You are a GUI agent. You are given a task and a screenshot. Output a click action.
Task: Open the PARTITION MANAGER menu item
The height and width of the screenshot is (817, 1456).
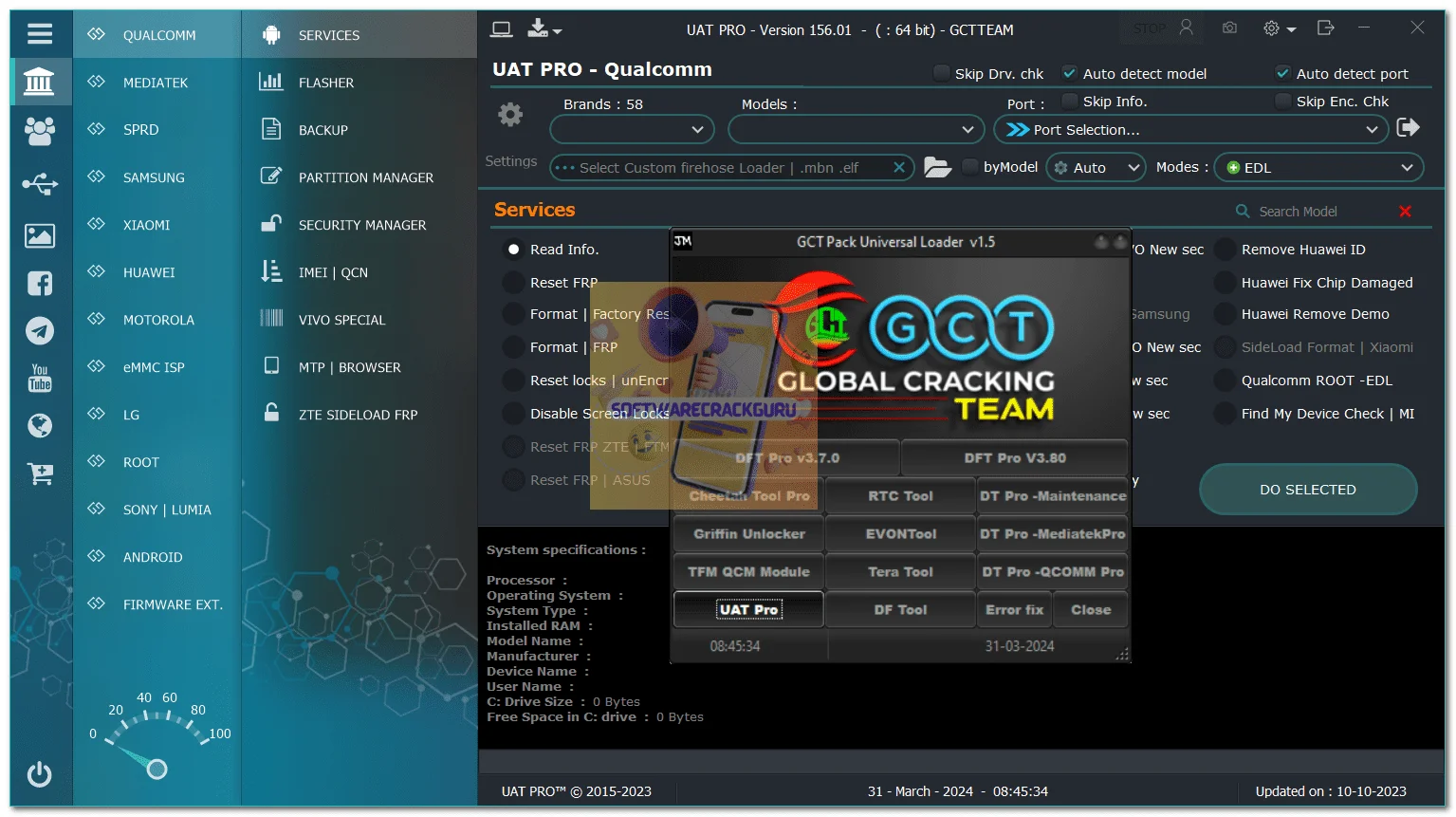[x=359, y=177]
